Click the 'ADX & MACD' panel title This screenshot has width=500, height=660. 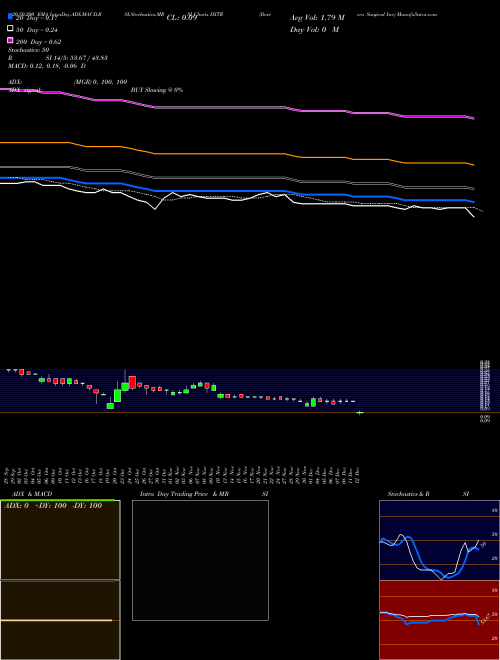[32, 494]
